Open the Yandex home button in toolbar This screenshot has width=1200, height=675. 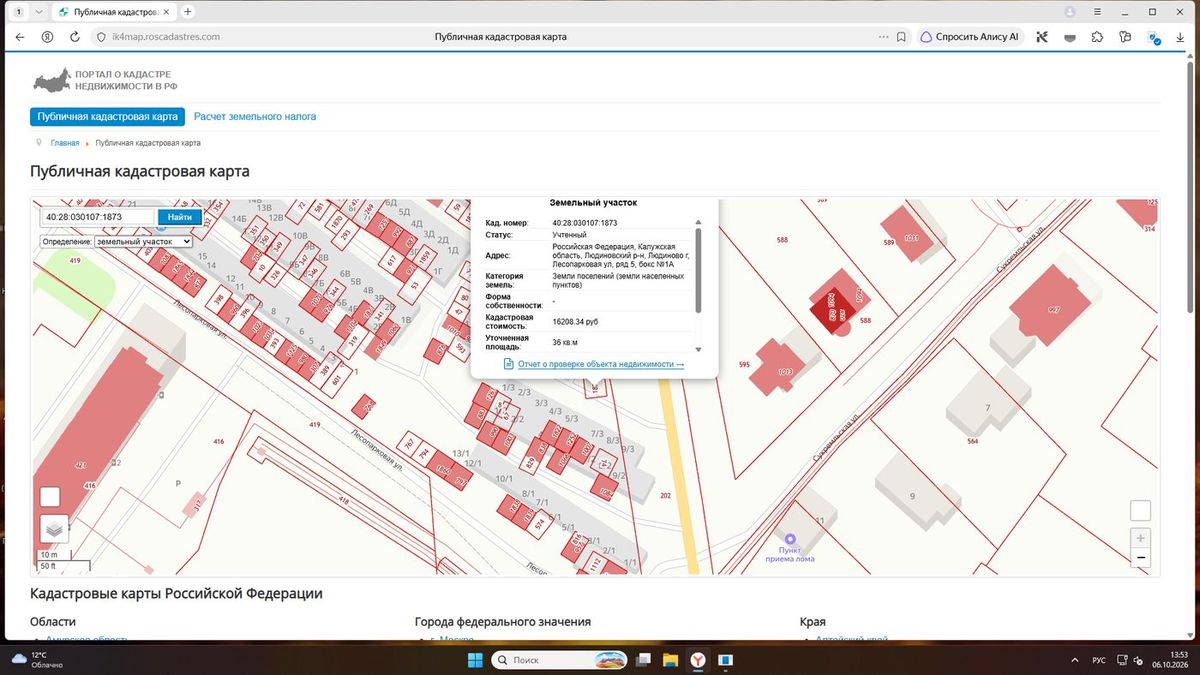click(47, 37)
